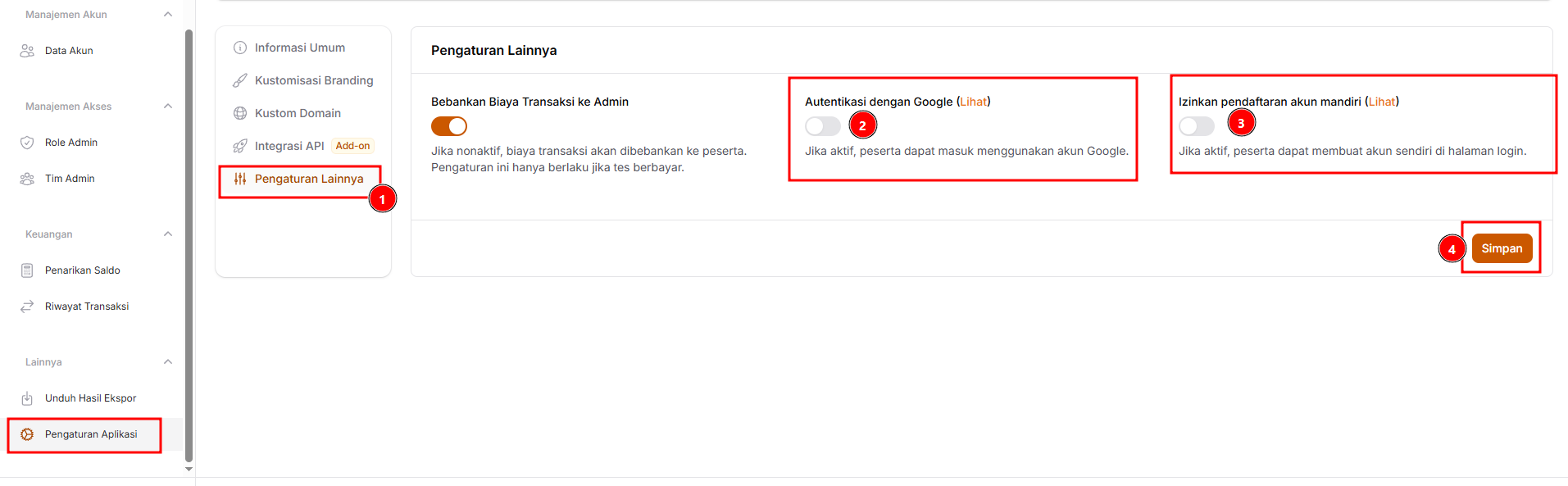This screenshot has height=486, width=1568.
Task: Click the Data Akun users icon
Action: point(27,51)
